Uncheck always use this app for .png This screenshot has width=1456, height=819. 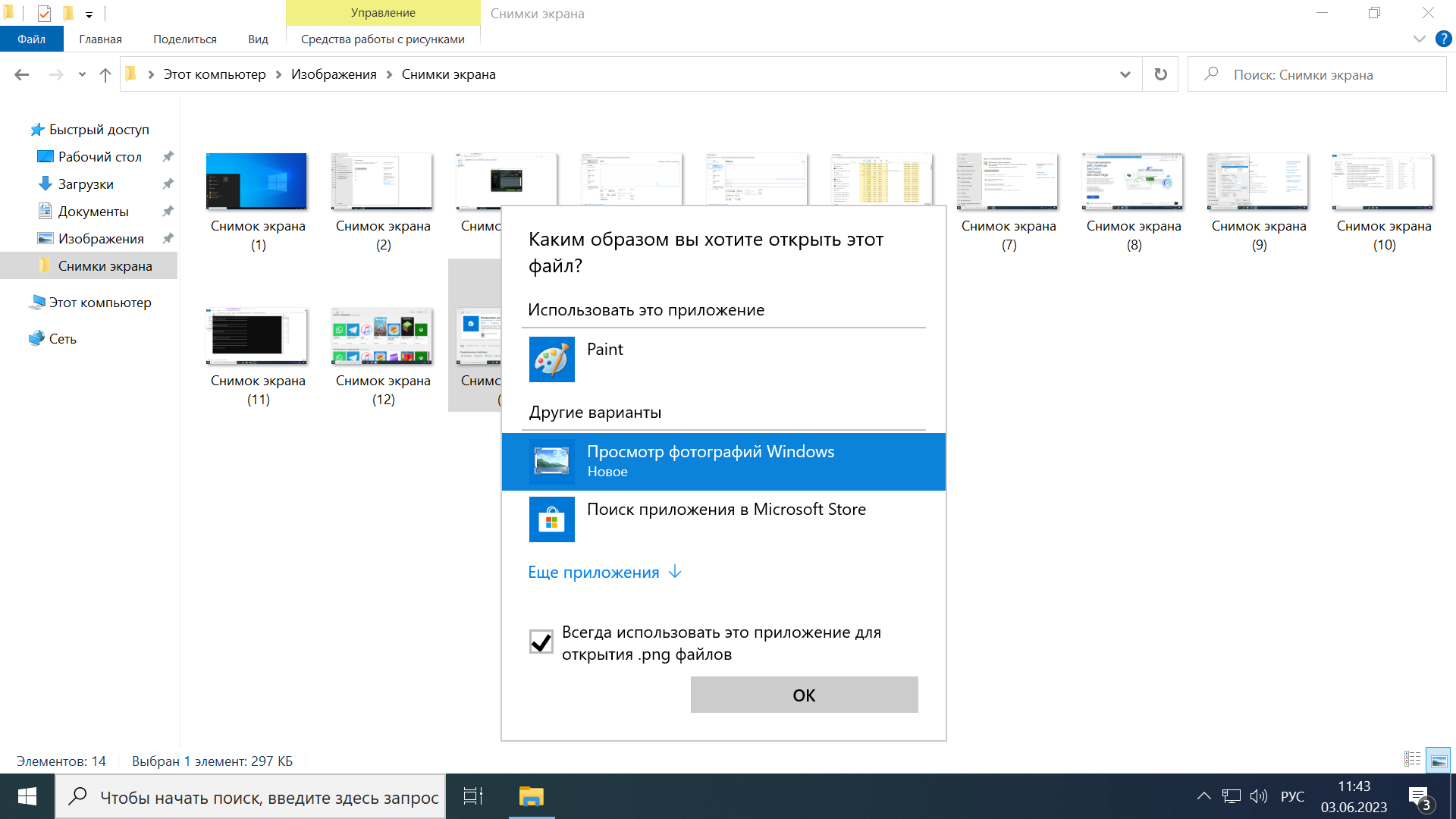(541, 642)
